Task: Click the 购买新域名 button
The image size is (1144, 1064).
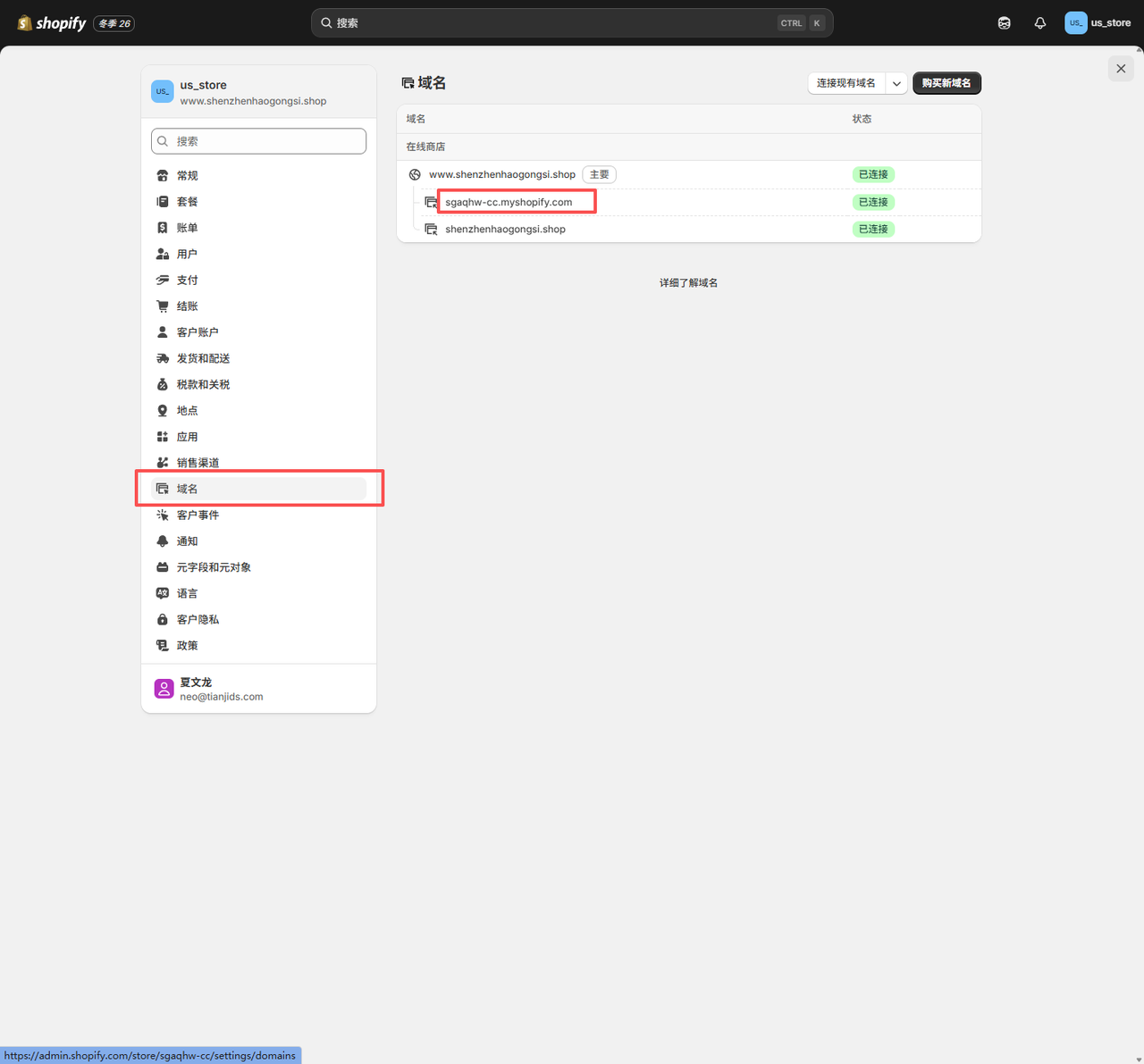Action: (946, 83)
